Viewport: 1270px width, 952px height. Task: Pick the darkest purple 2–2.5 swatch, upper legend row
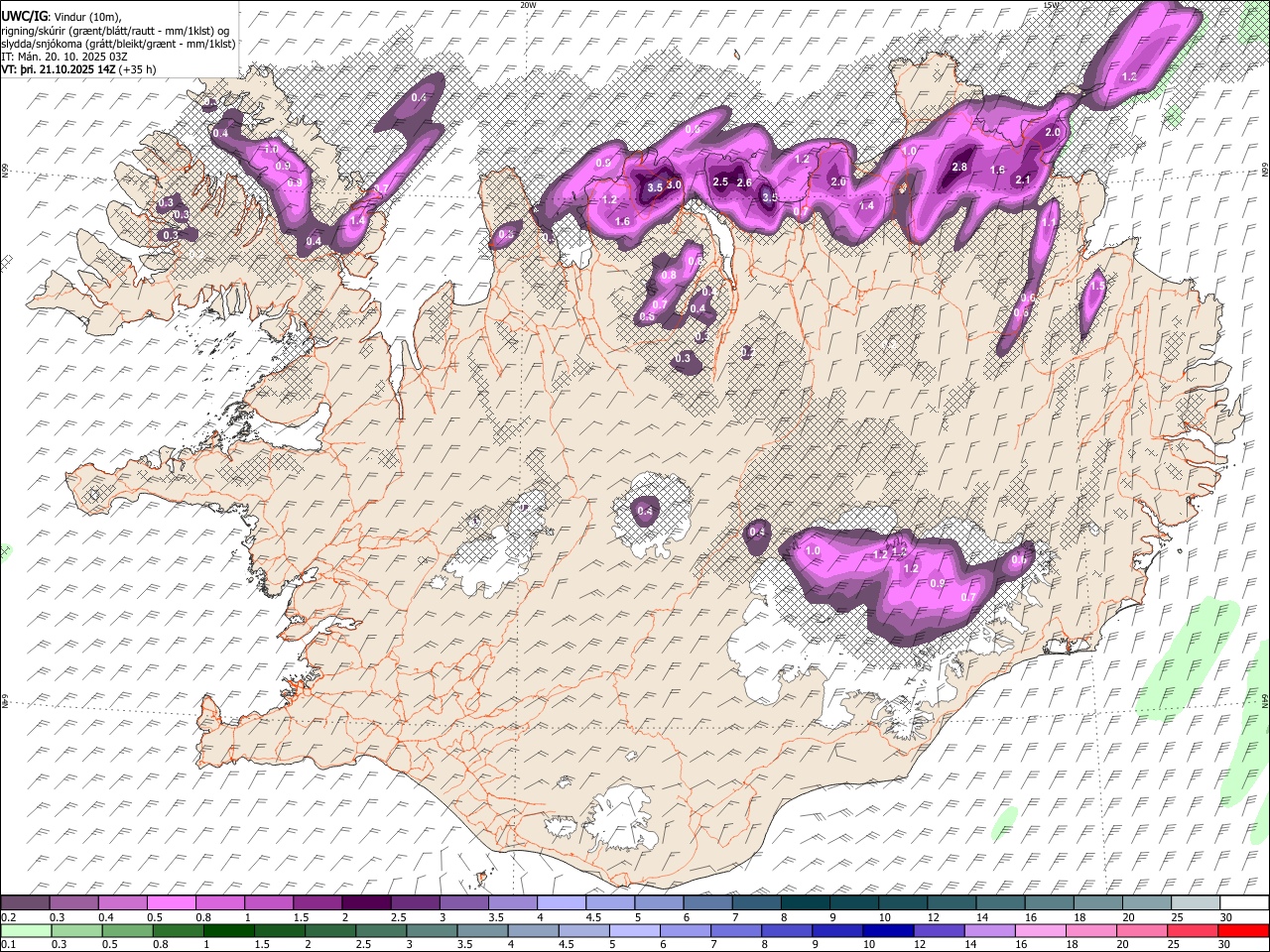(x=365, y=903)
